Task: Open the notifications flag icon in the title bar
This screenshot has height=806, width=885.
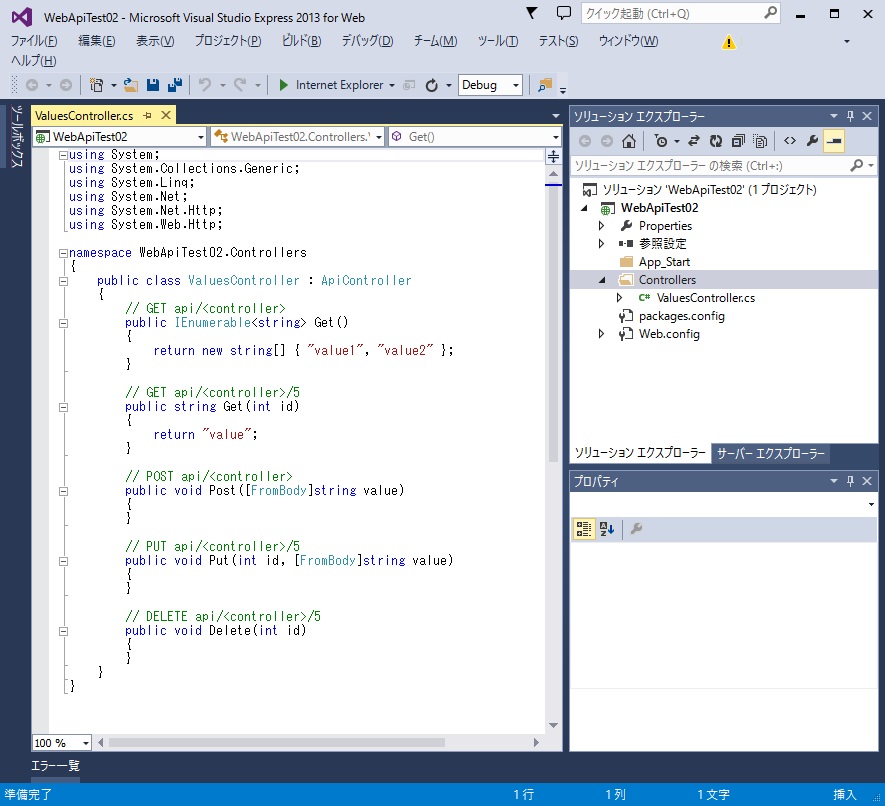Action: click(x=531, y=13)
